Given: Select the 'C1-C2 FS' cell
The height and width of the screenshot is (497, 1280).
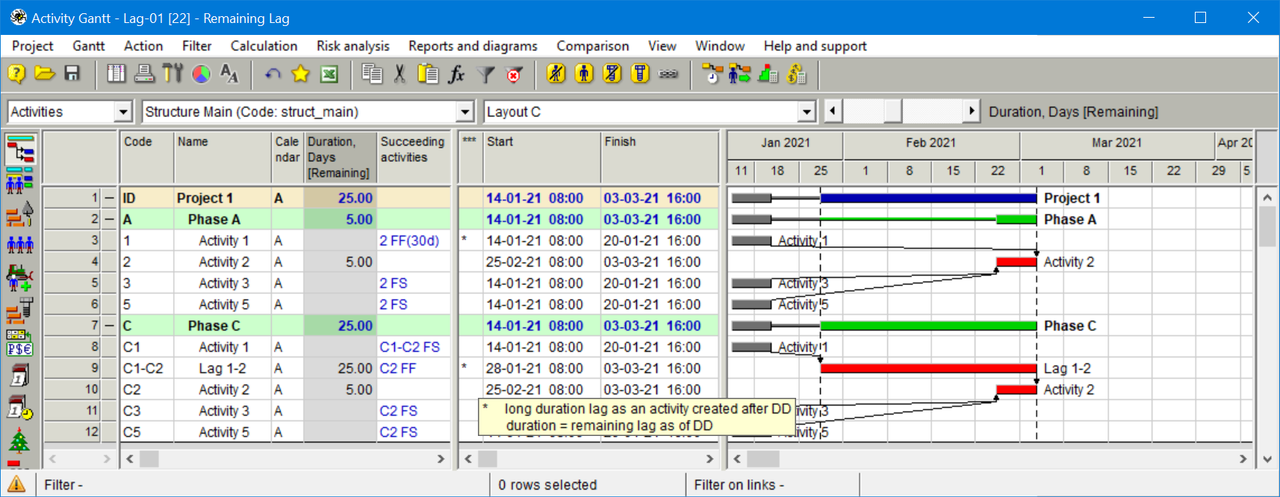Looking at the screenshot, I should [x=413, y=347].
